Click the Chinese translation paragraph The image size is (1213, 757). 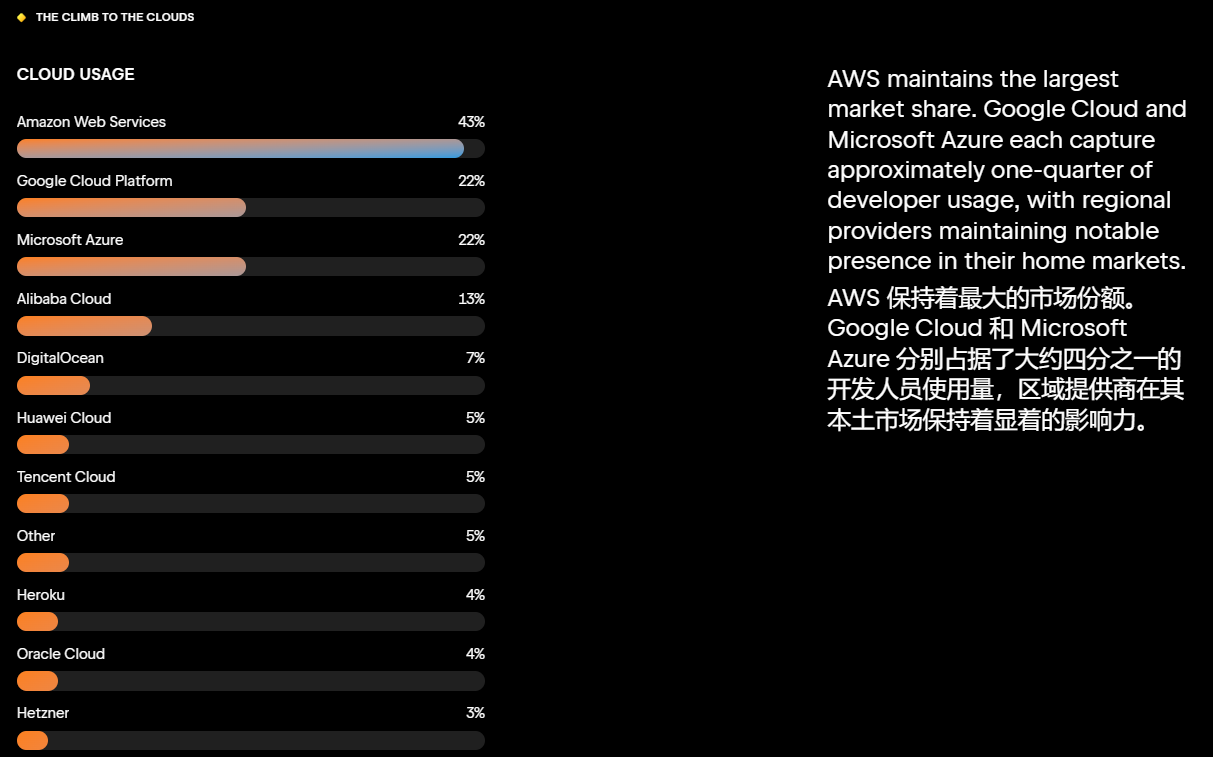click(x=1006, y=359)
